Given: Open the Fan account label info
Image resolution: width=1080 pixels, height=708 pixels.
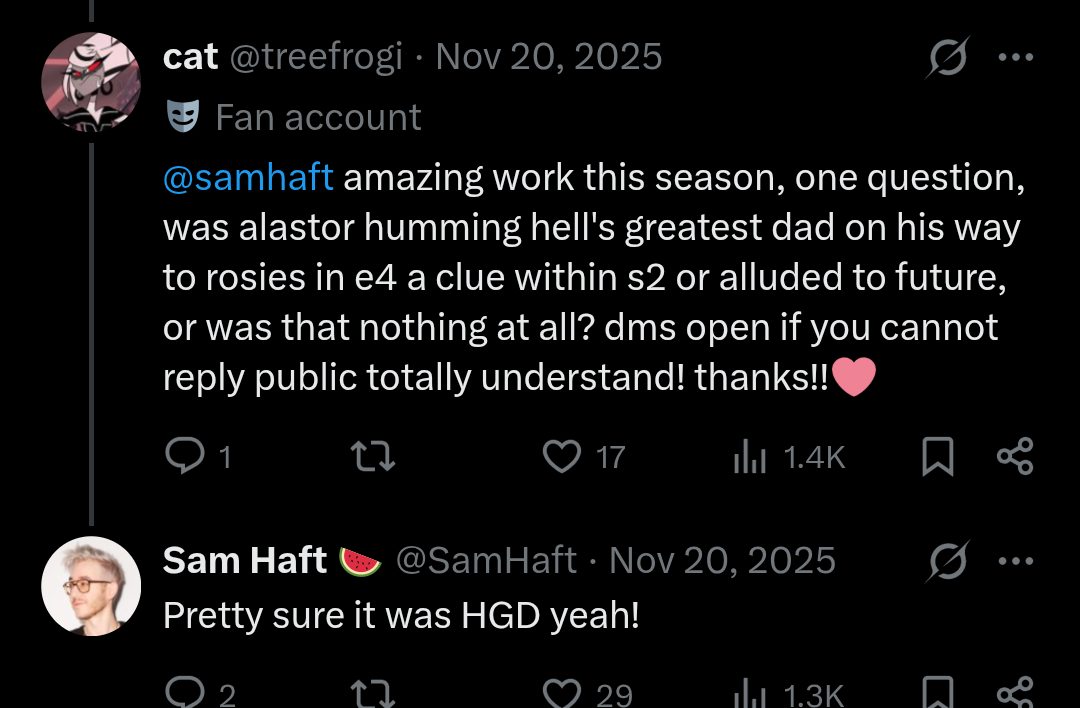Looking at the screenshot, I should pos(318,117).
